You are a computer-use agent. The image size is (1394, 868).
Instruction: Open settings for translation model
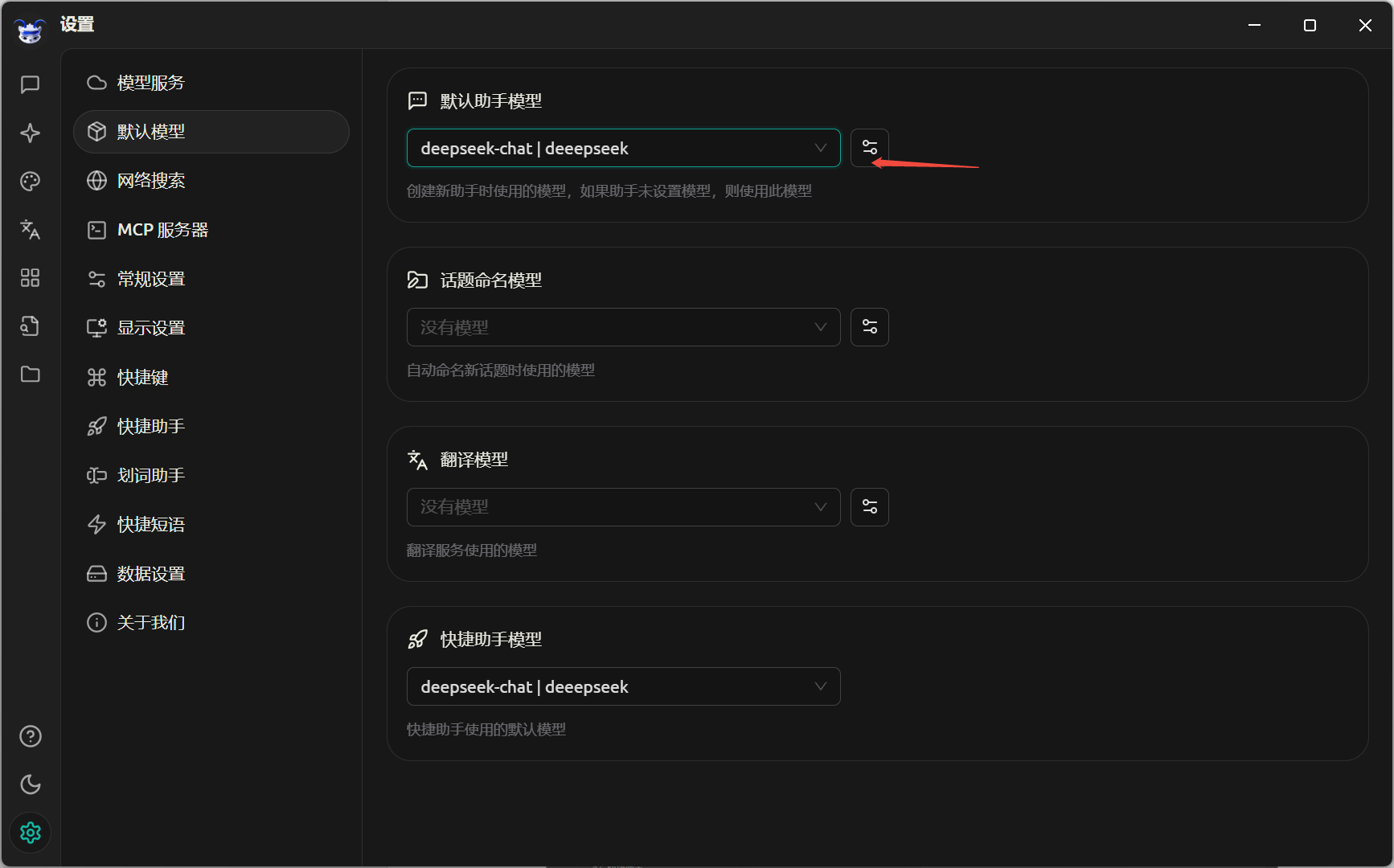tap(870, 507)
